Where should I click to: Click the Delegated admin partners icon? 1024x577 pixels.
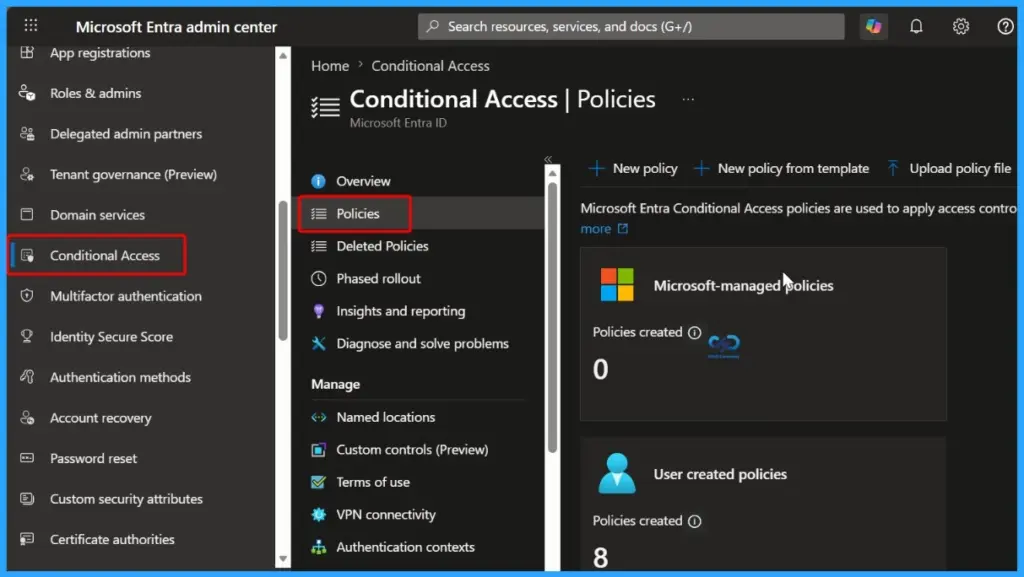coord(27,134)
